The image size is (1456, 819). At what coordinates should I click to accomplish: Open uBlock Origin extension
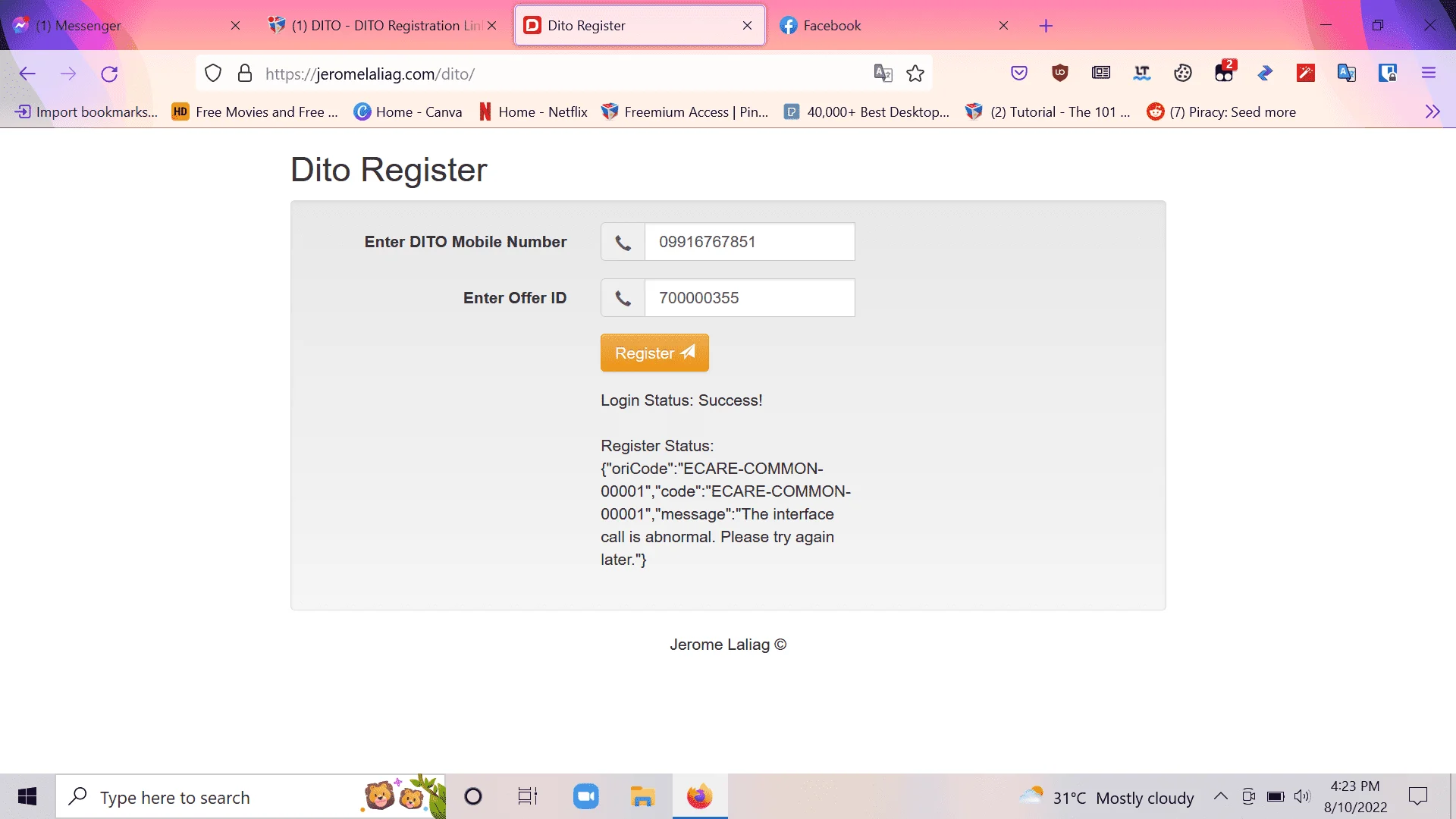1060,74
